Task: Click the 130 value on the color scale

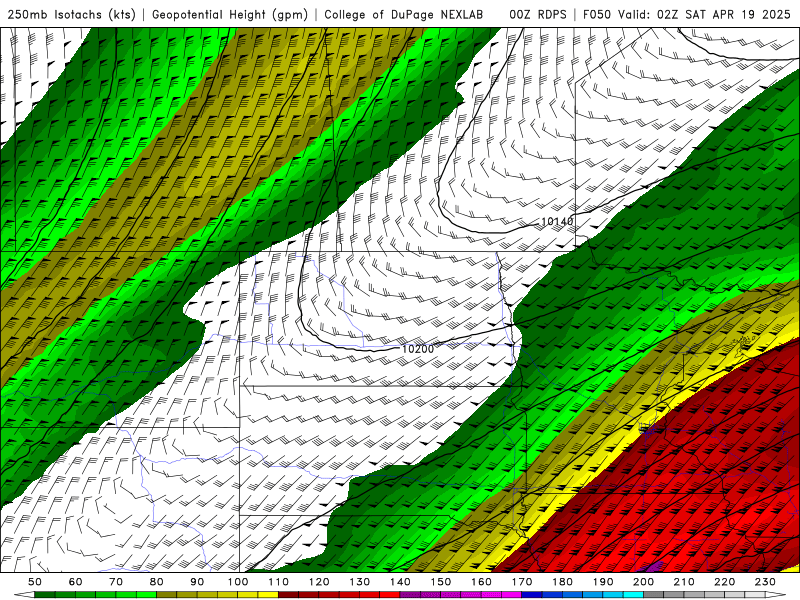Action: coord(359,582)
